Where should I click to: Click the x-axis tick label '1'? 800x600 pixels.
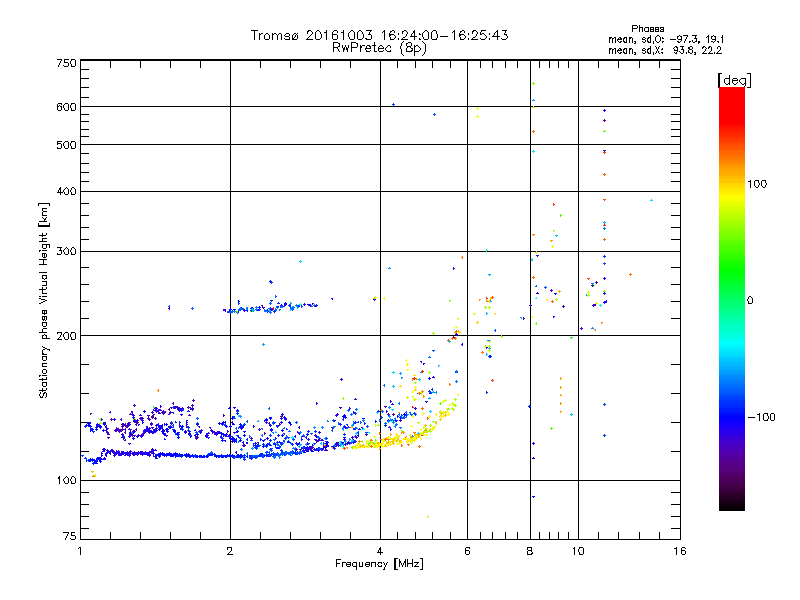tap(80, 551)
